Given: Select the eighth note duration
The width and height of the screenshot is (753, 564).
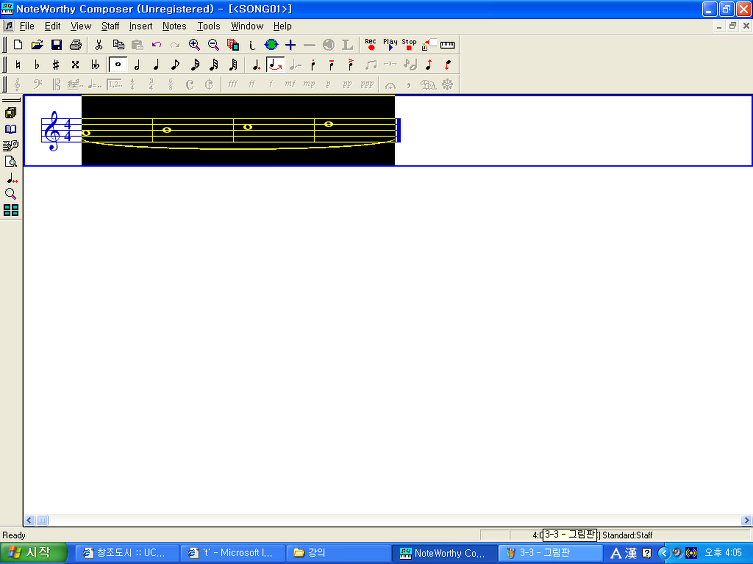Looking at the screenshot, I should pos(176,64).
